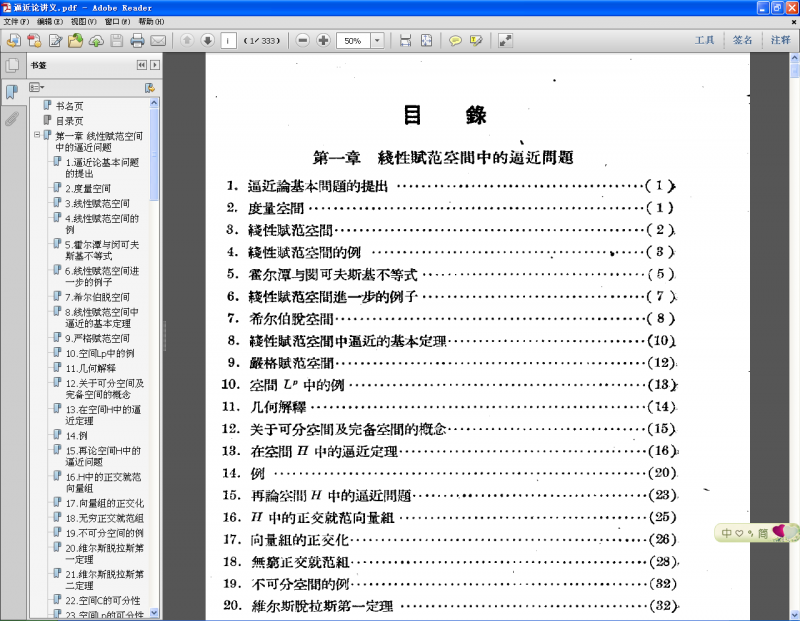Click the Fit width scrolling icon
Image resolution: width=800 pixels, height=621 pixels.
406,40
